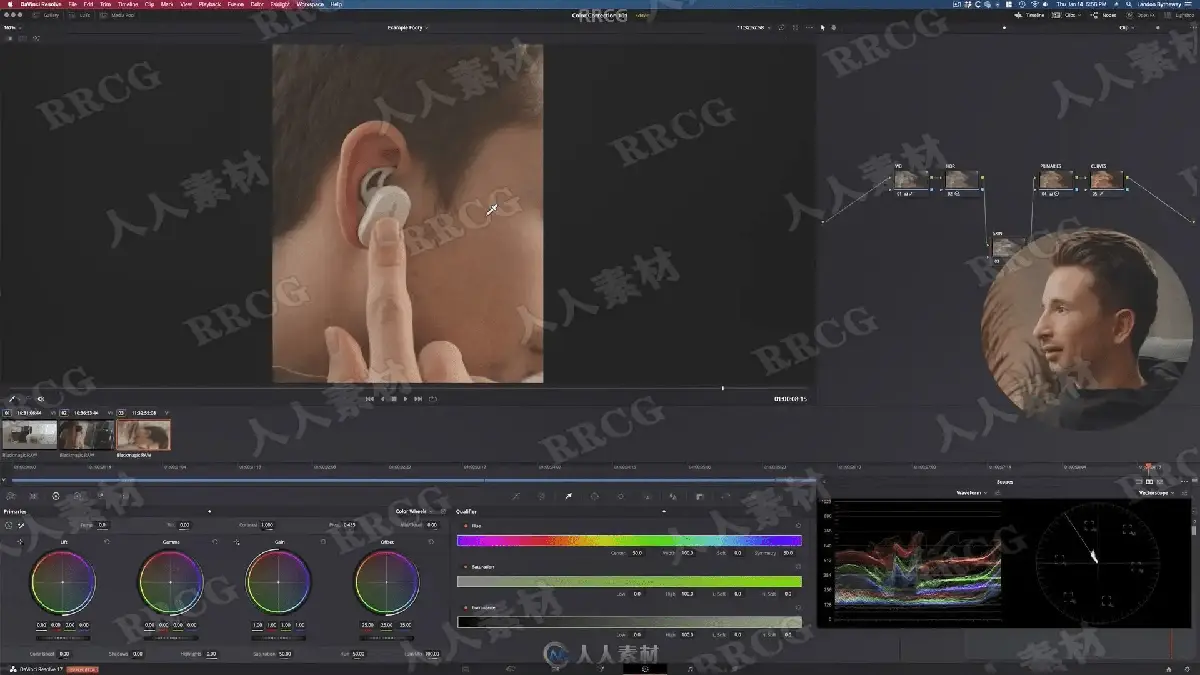
Task: Open the Color Match palette
Action: click(x=33, y=496)
